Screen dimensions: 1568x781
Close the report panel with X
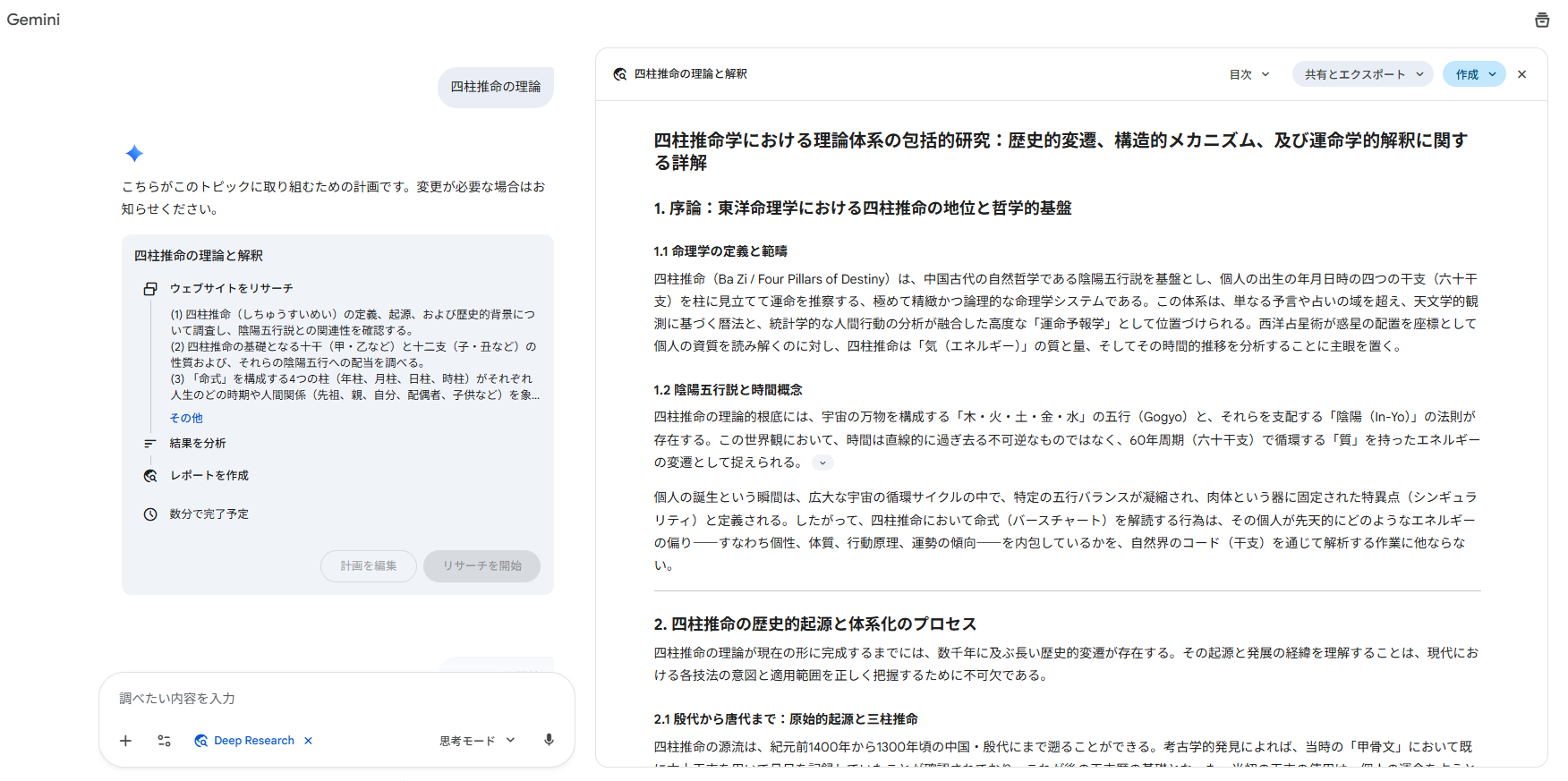[x=1522, y=74]
